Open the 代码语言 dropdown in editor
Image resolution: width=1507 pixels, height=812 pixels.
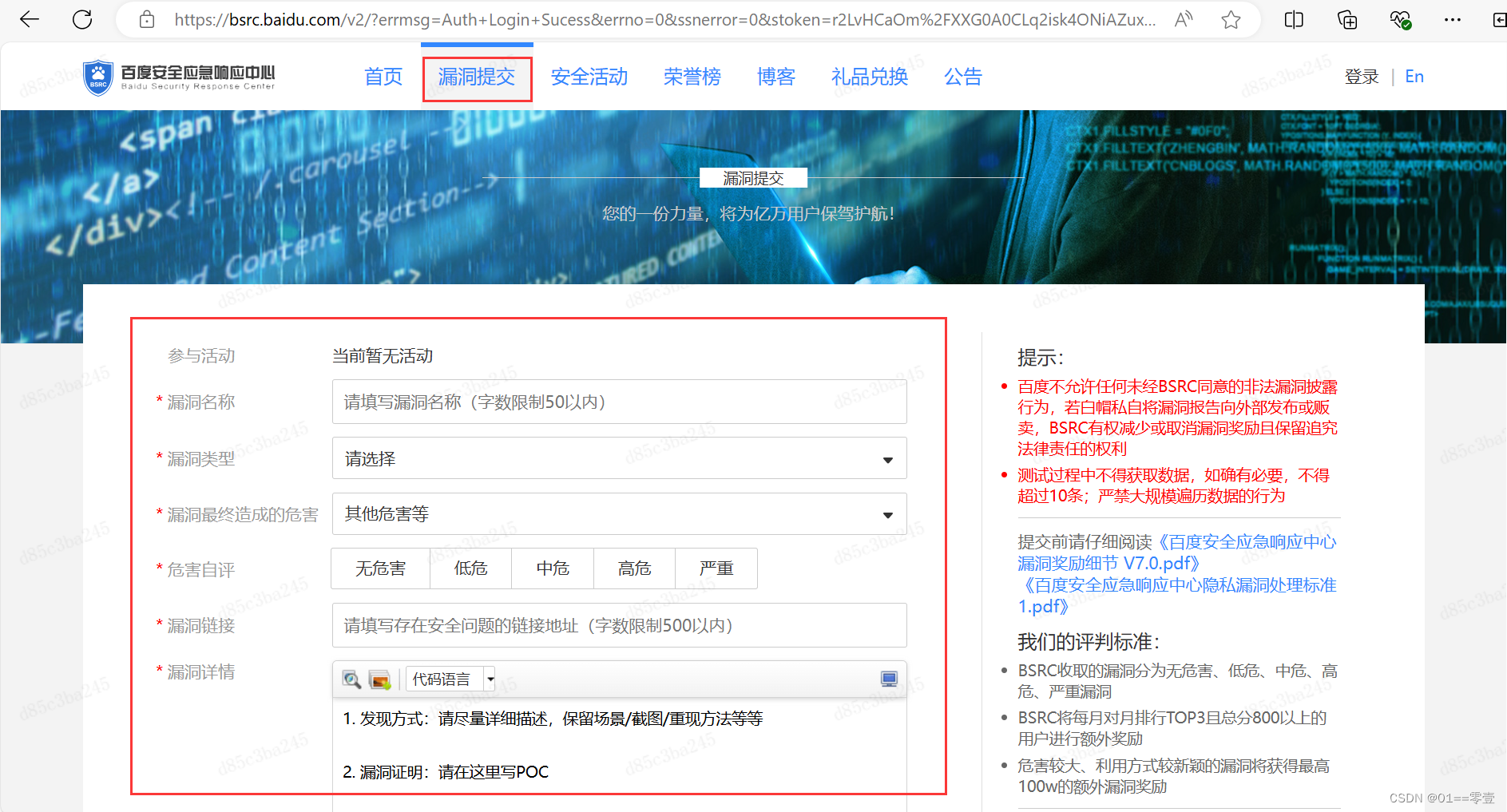pos(450,679)
